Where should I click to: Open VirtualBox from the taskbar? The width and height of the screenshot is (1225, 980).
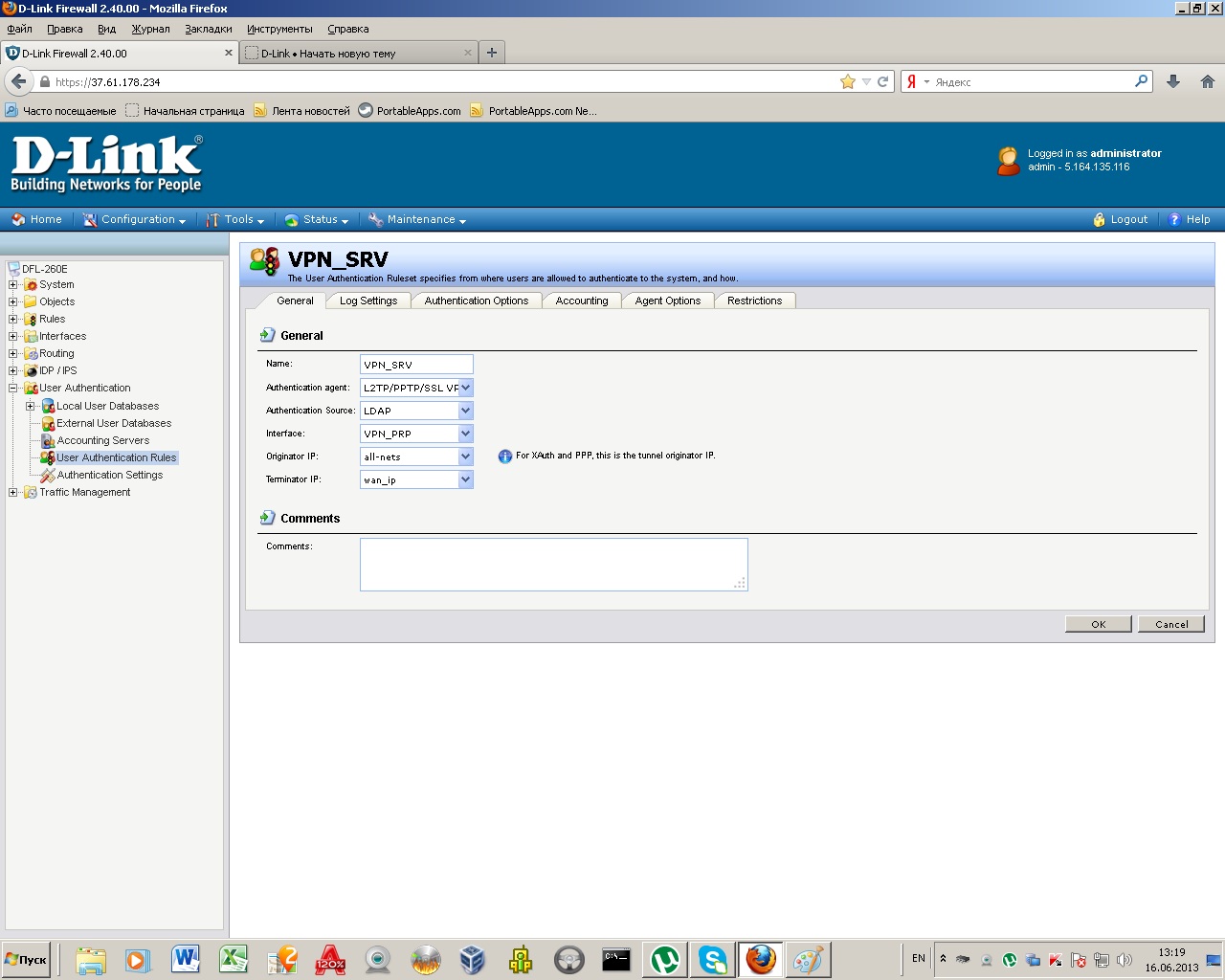[x=473, y=959]
